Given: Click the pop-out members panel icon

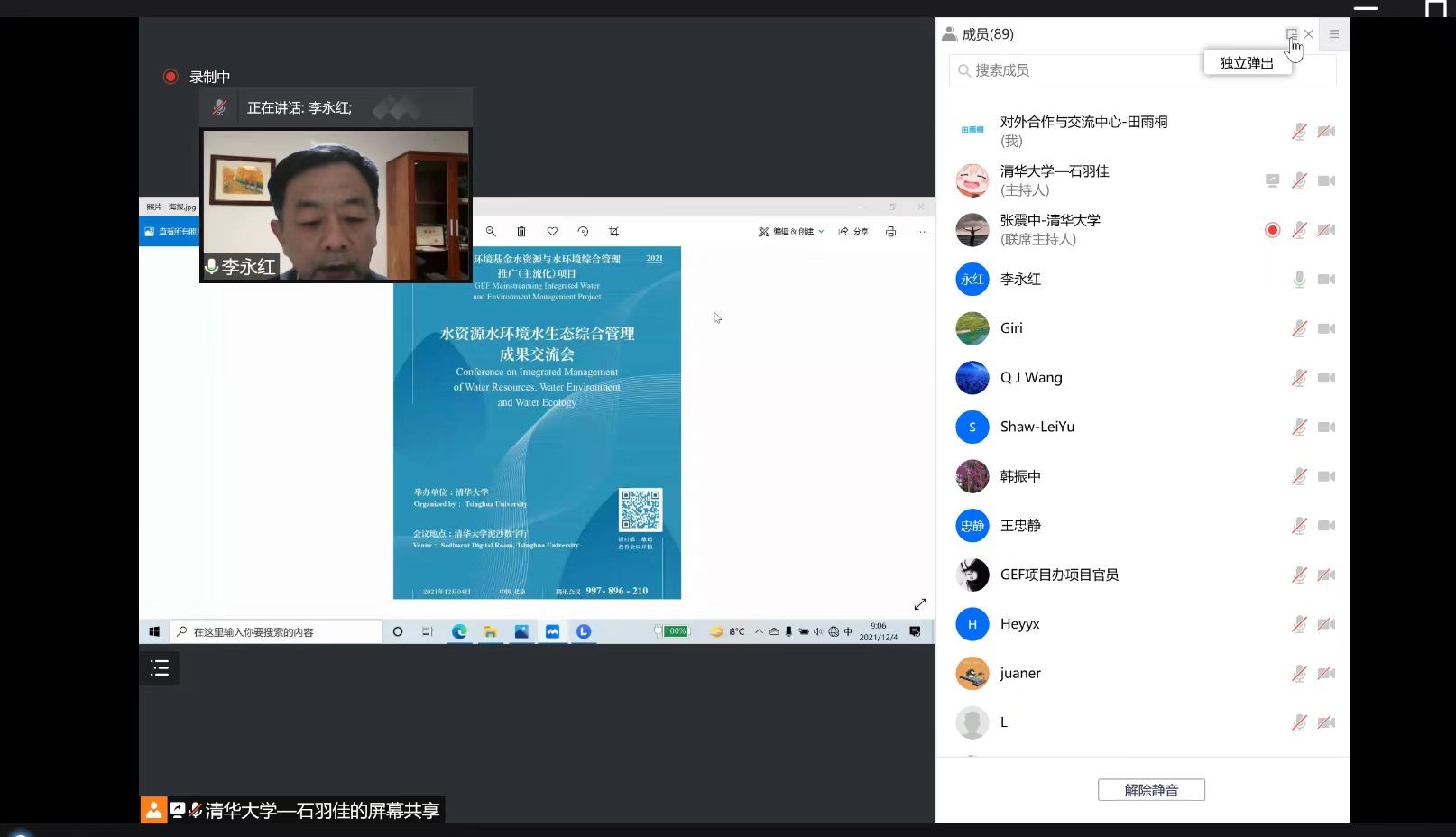Looking at the screenshot, I should [x=1291, y=34].
